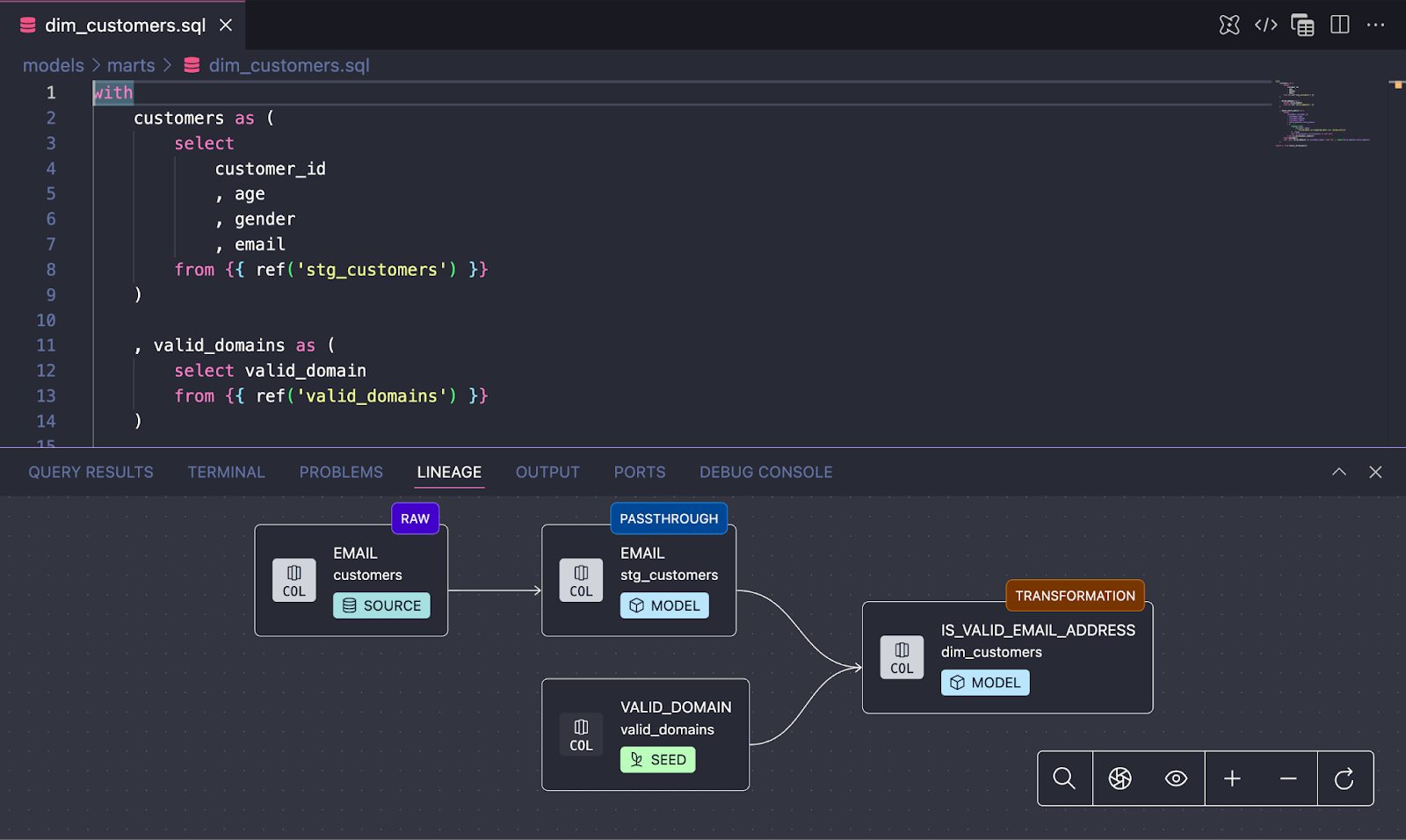
Task: Refresh the lineage graph
Action: (1344, 778)
